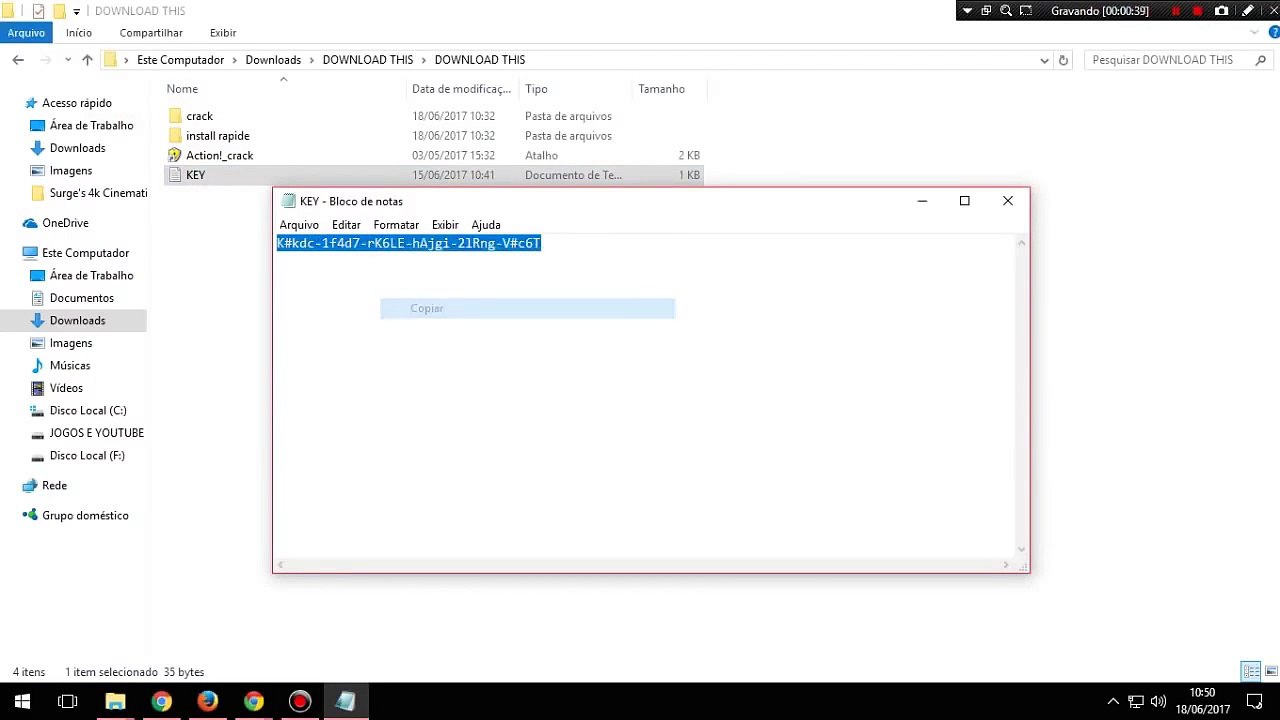Image resolution: width=1280 pixels, height=720 pixels.
Task: Expand the chevron after Downloads breadcrumb
Action: (312, 60)
